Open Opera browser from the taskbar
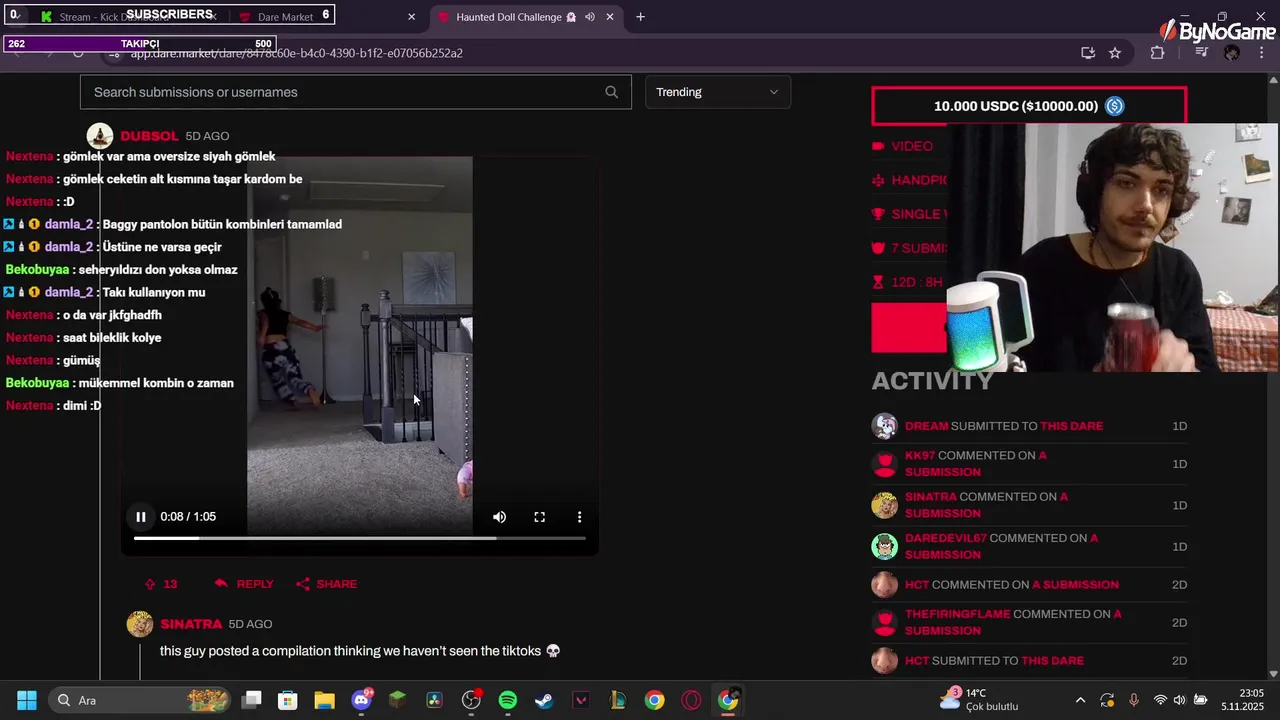The width and height of the screenshot is (1280, 720). point(691,700)
